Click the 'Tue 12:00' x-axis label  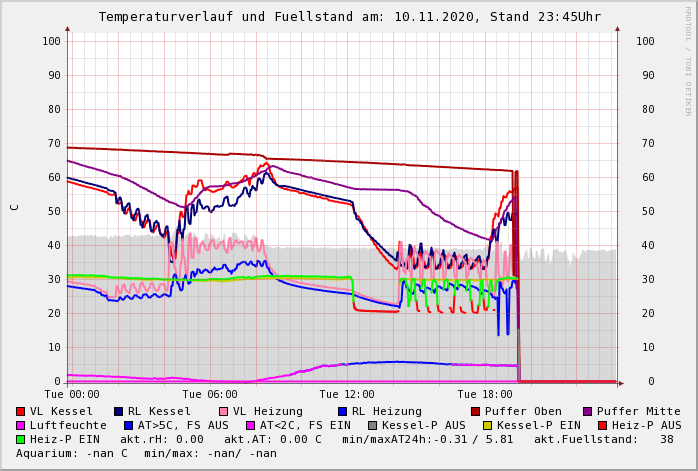point(347,394)
